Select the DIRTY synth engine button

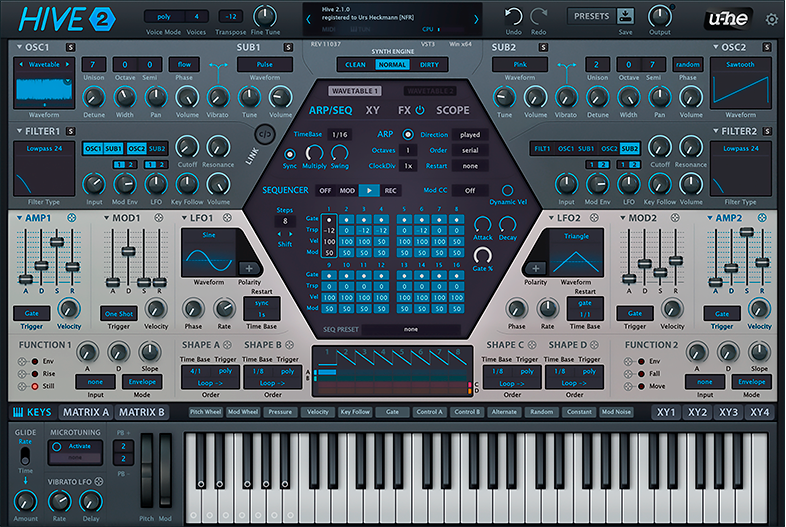(x=429, y=64)
